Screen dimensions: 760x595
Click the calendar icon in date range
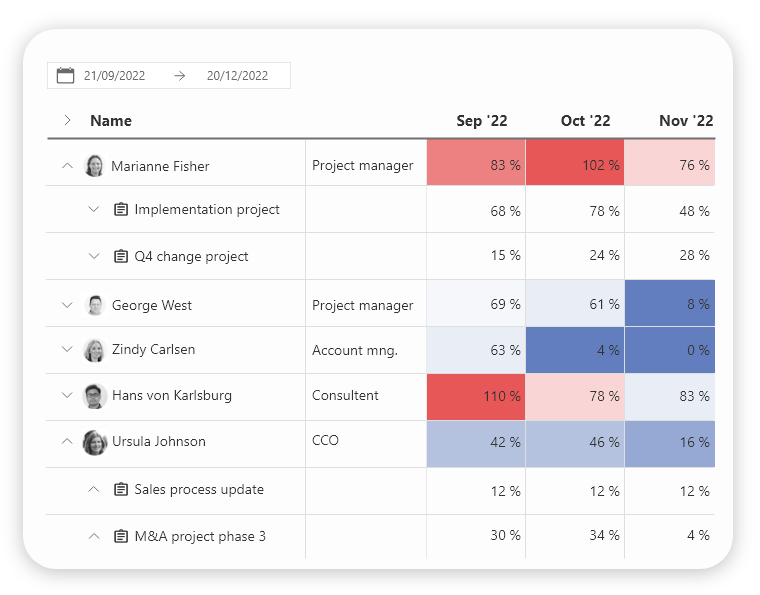coord(66,75)
